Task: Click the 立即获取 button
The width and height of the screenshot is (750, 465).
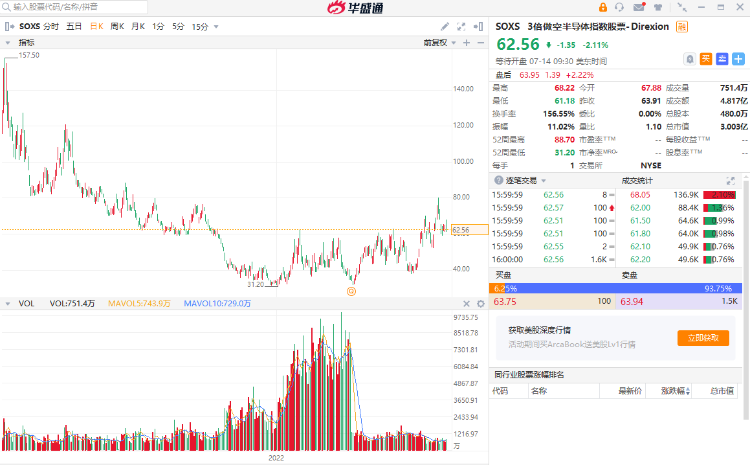Action: [703, 338]
